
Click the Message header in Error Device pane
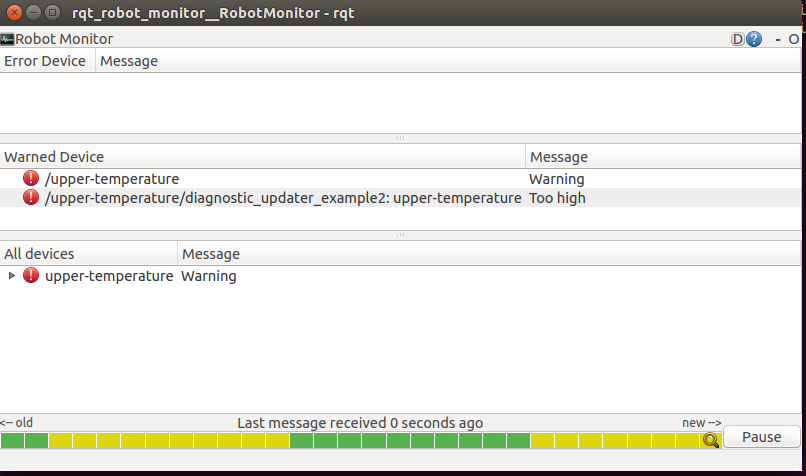tap(448, 61)
